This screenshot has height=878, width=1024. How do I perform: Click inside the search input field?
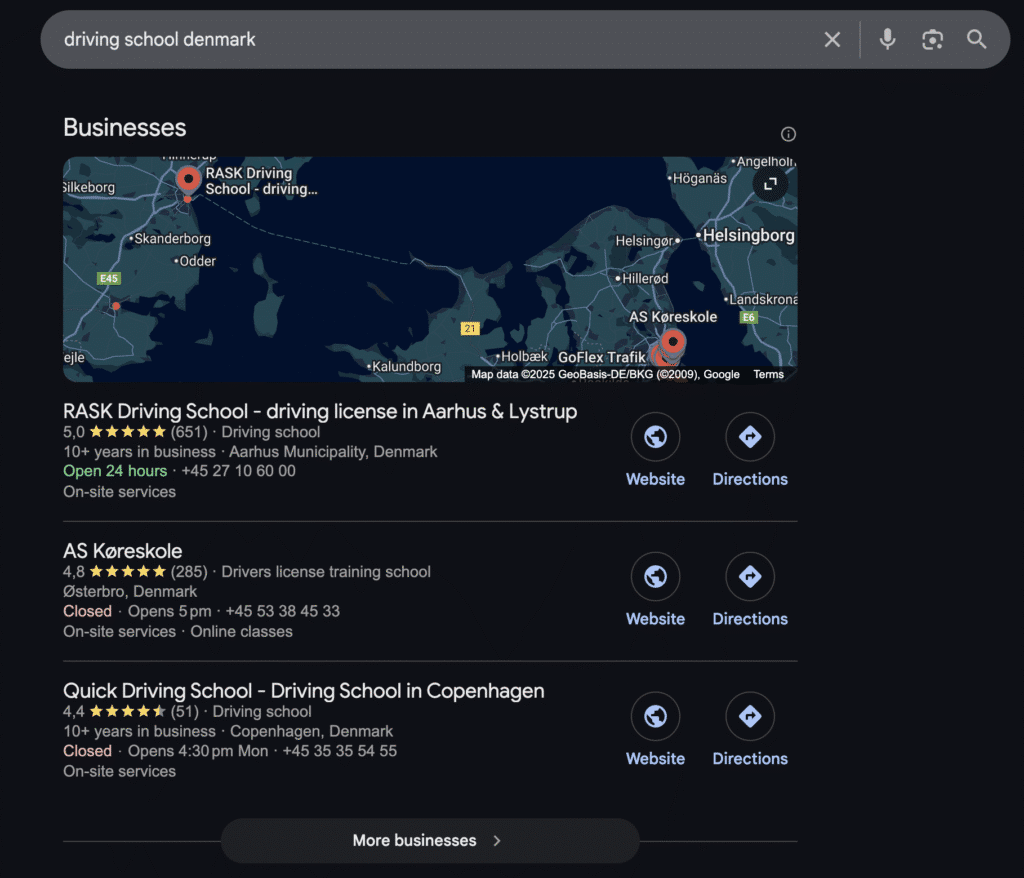pos(400,39)
